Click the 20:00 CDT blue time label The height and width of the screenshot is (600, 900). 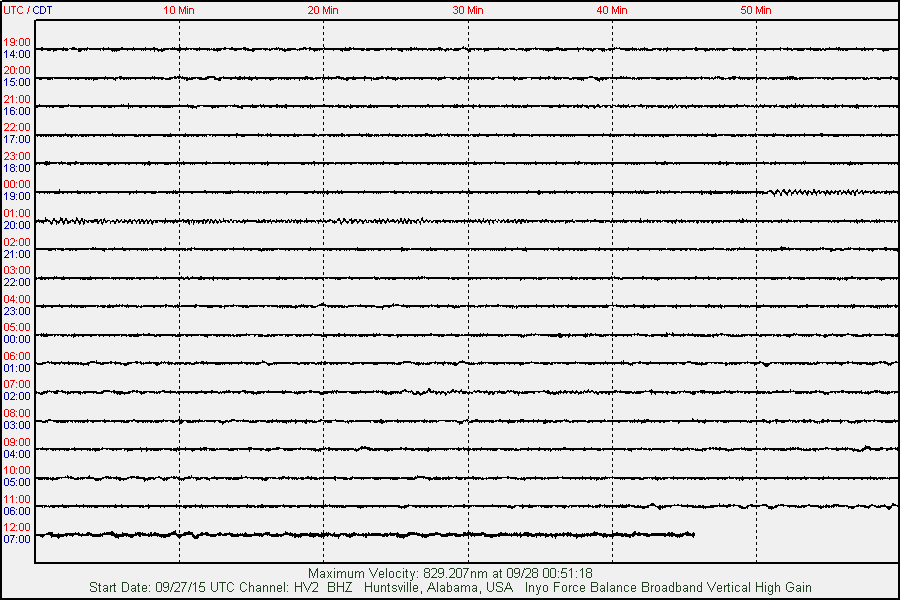coord(17,225)
